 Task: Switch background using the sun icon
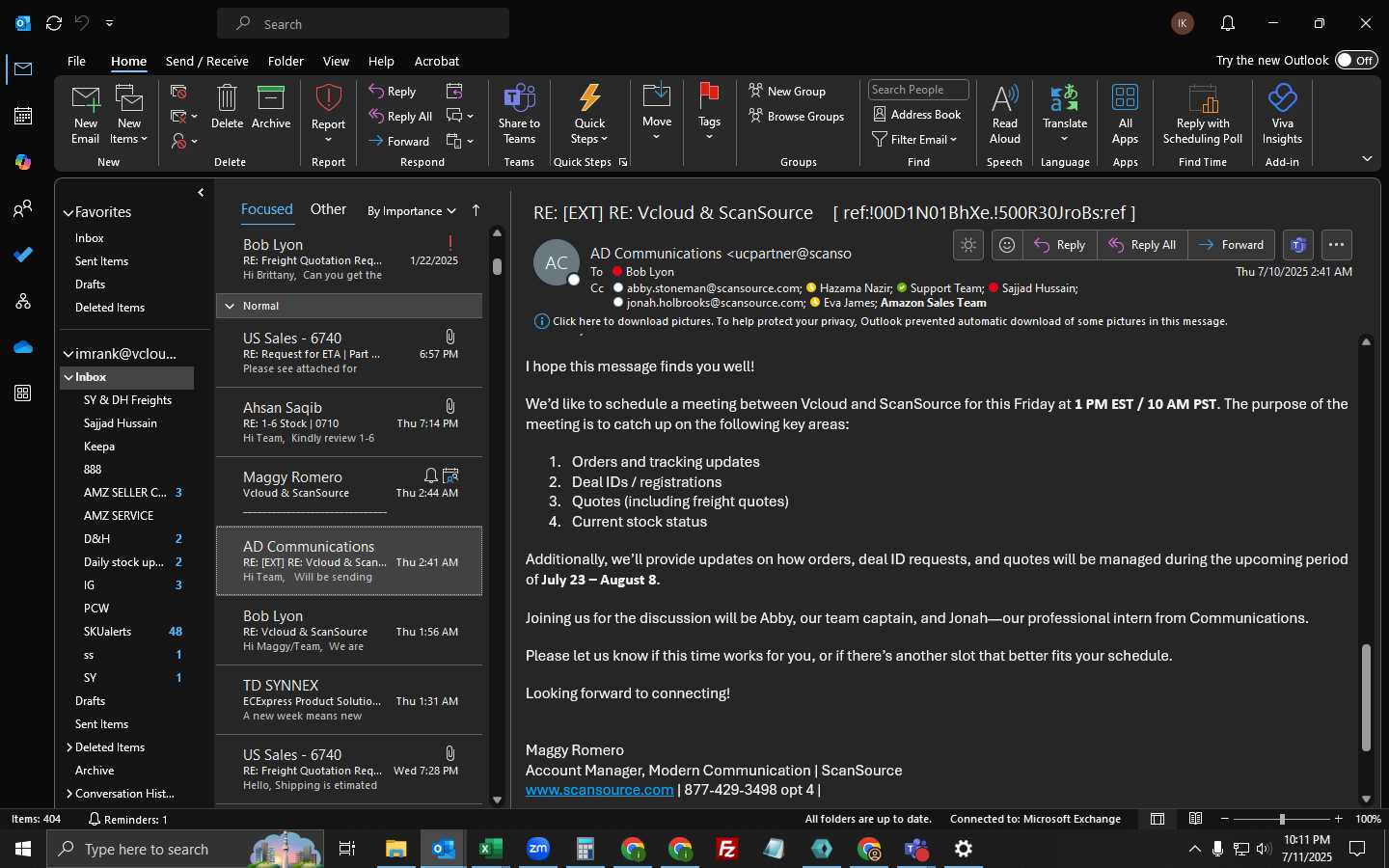(x=968, y=245)
